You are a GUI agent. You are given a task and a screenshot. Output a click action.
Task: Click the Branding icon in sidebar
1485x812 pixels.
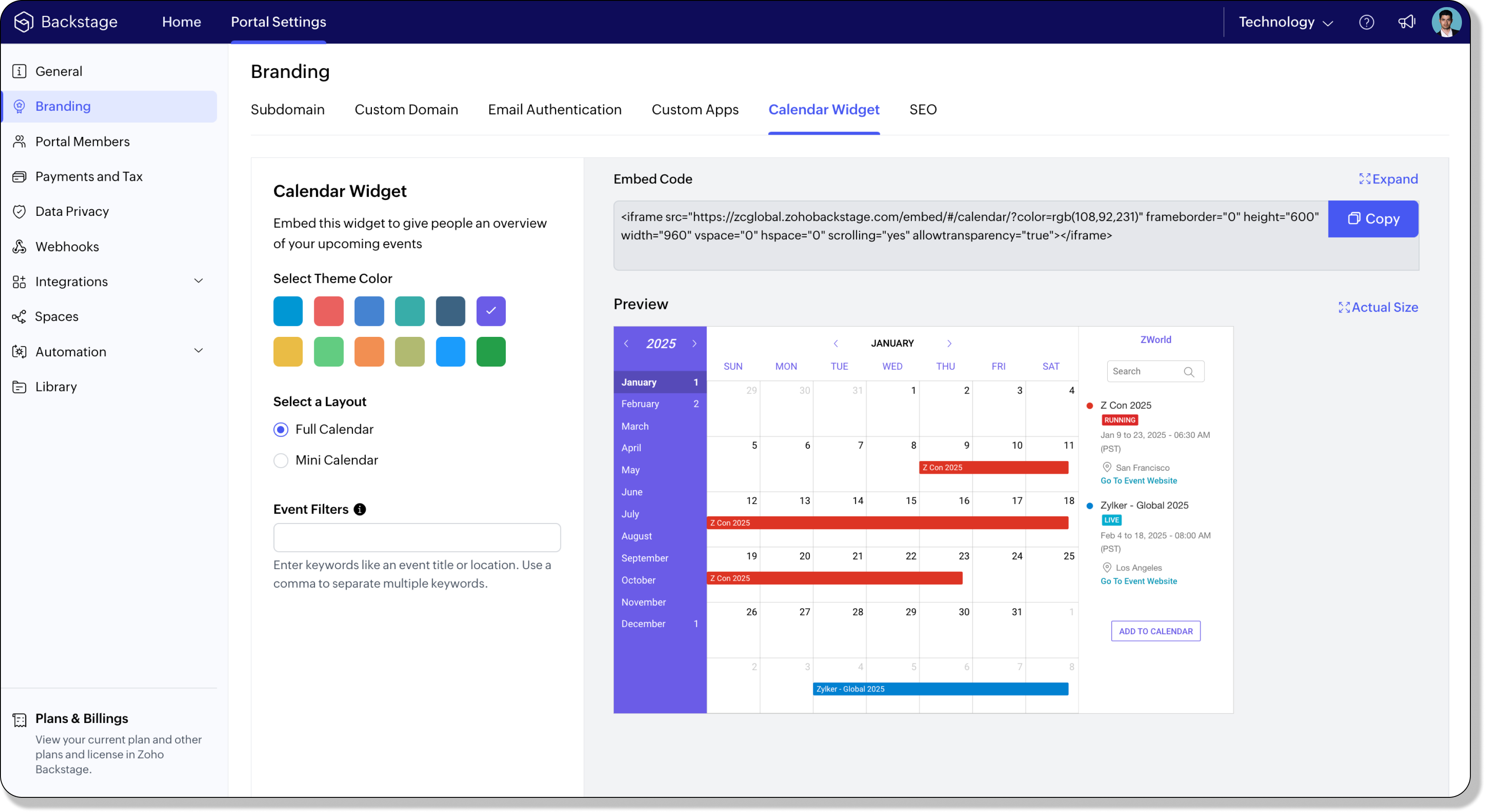click(x=19, y=106)
